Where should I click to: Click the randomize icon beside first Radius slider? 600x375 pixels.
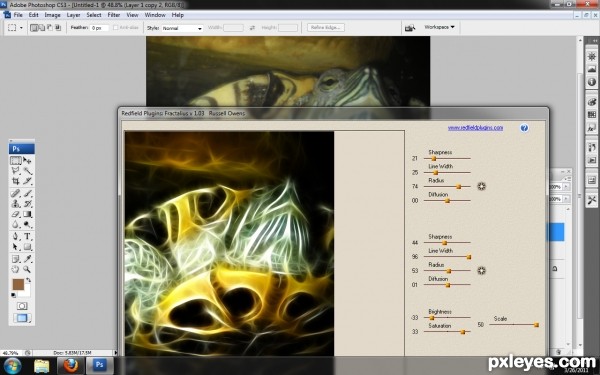481,186
